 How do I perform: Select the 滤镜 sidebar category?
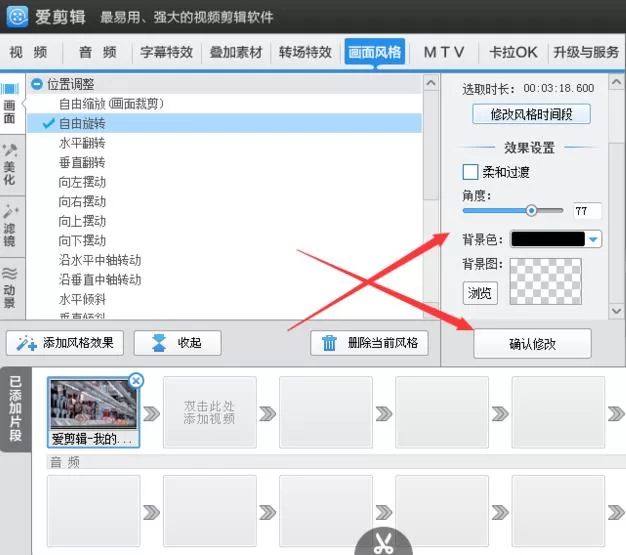pos(10,226)
